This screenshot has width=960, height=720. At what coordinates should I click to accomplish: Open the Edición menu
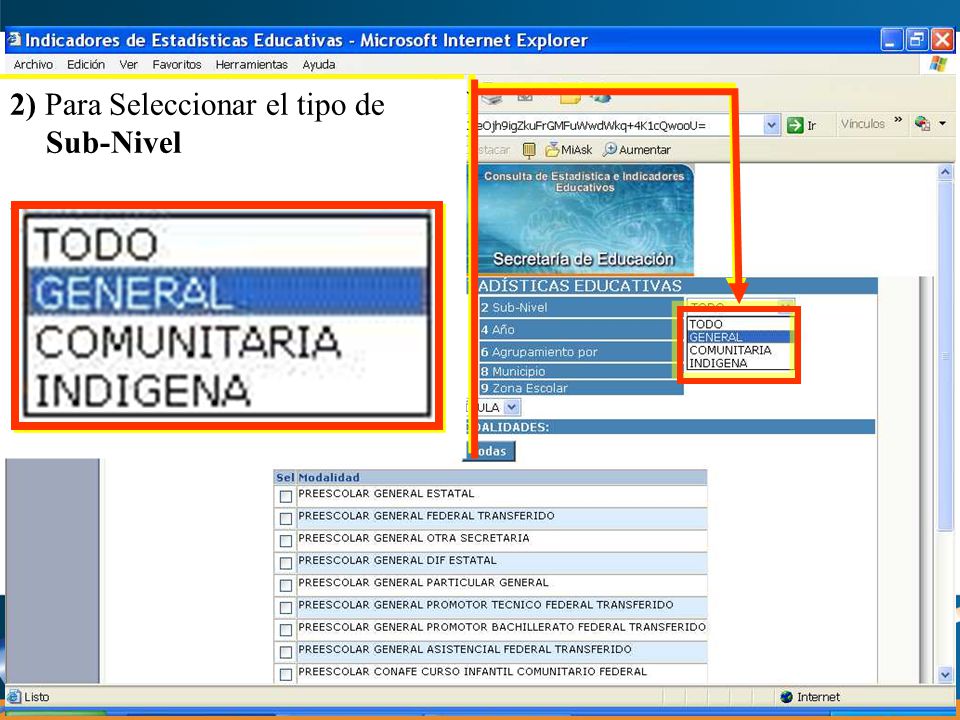click(86, 64)
